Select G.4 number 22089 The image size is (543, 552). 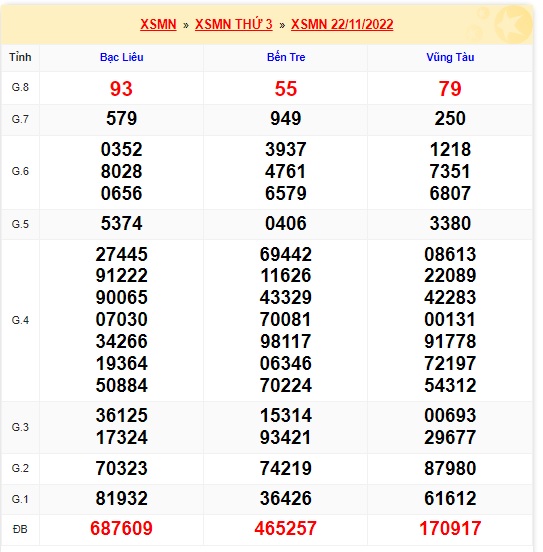pyautogui.click(x=450, y=275)
